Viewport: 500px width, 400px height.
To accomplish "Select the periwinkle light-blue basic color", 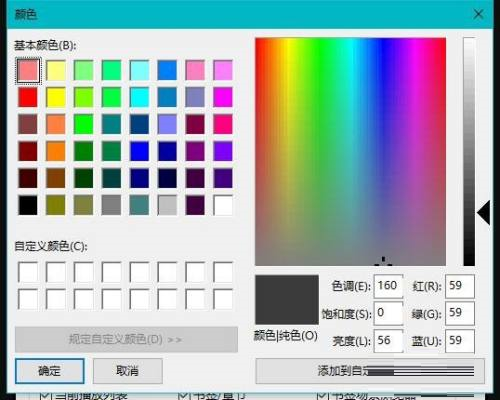I will coord(167,124).
